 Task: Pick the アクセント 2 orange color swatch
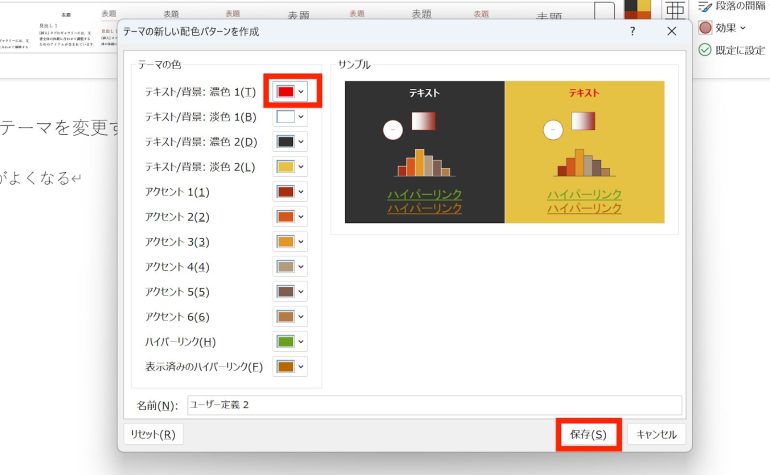[x=285, y=216]
